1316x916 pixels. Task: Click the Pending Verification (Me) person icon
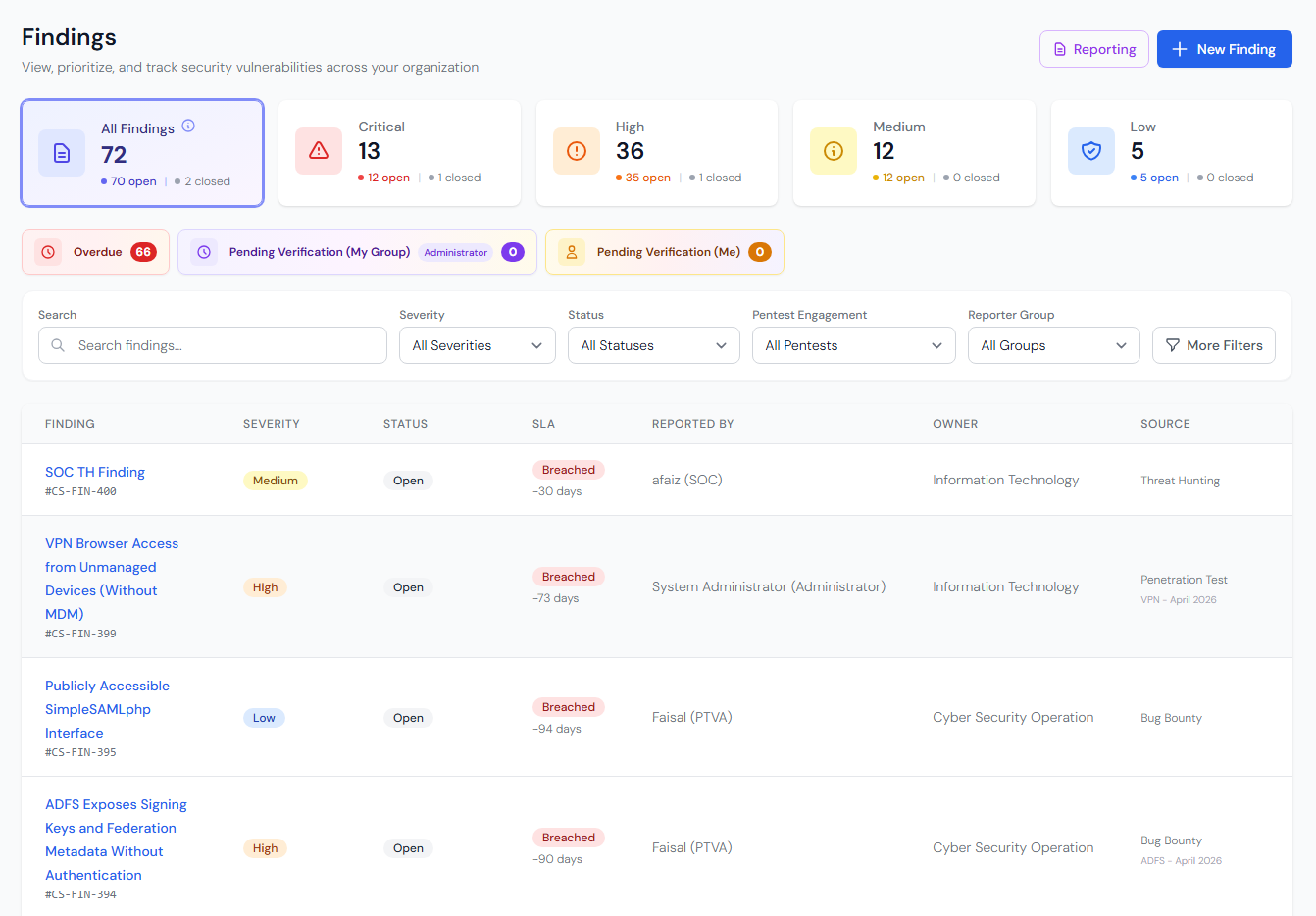[572, 252]
